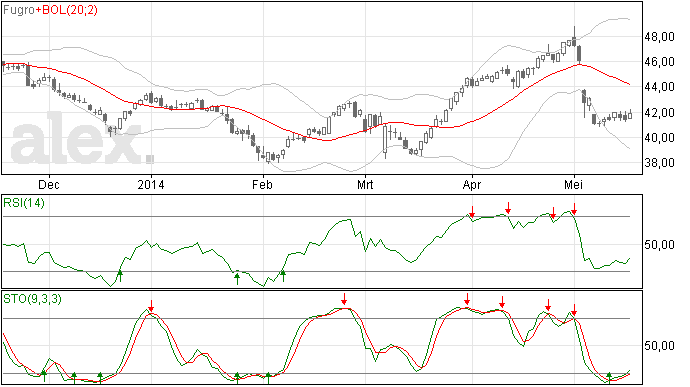Viewport: 690px width, 387px height.
Task: Click the STO red sell arrow at 2014 start
Action: [151, 306]
